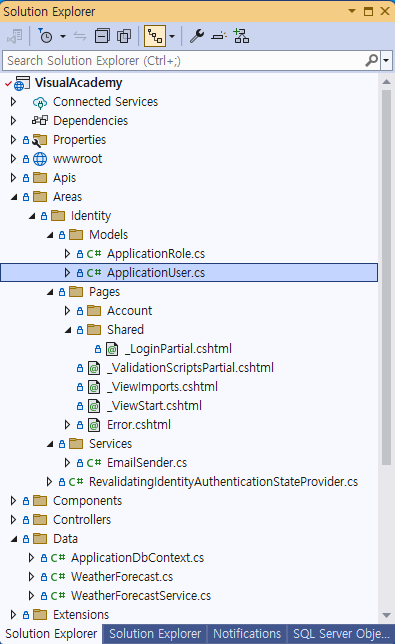Click the switch views icon at toolbar start

[15, 36]
